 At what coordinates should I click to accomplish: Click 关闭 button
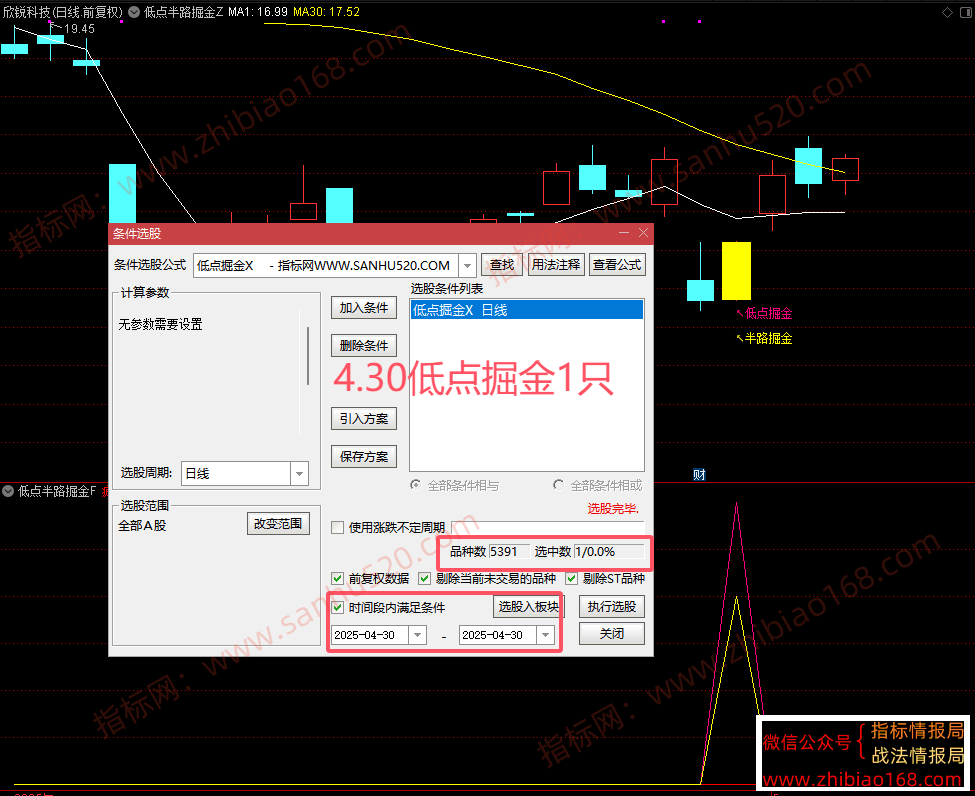point(612,634)
